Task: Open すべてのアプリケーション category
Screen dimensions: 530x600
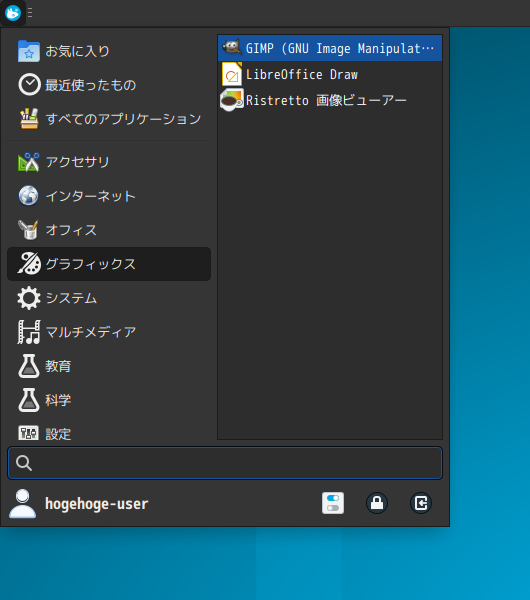Action: (x=109, y=119)
